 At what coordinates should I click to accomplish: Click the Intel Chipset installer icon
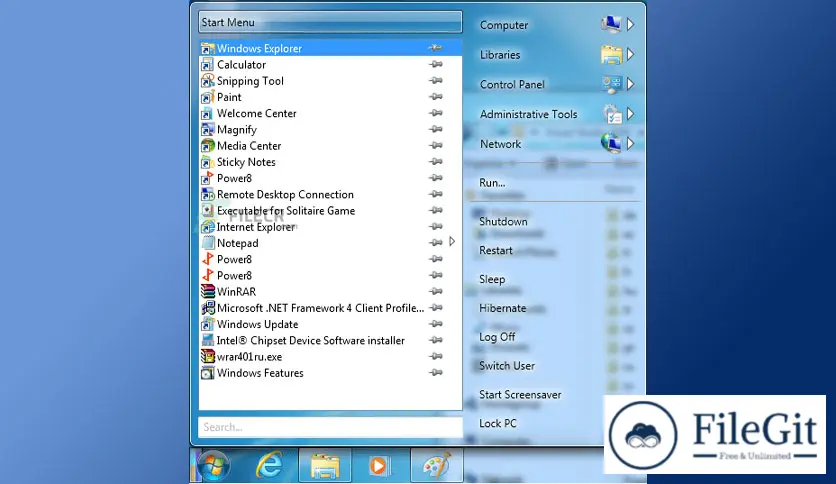click(207, 341)
